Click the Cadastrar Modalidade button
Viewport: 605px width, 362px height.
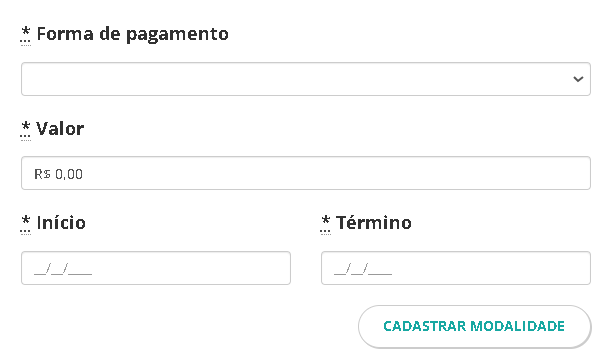[474, 326]
